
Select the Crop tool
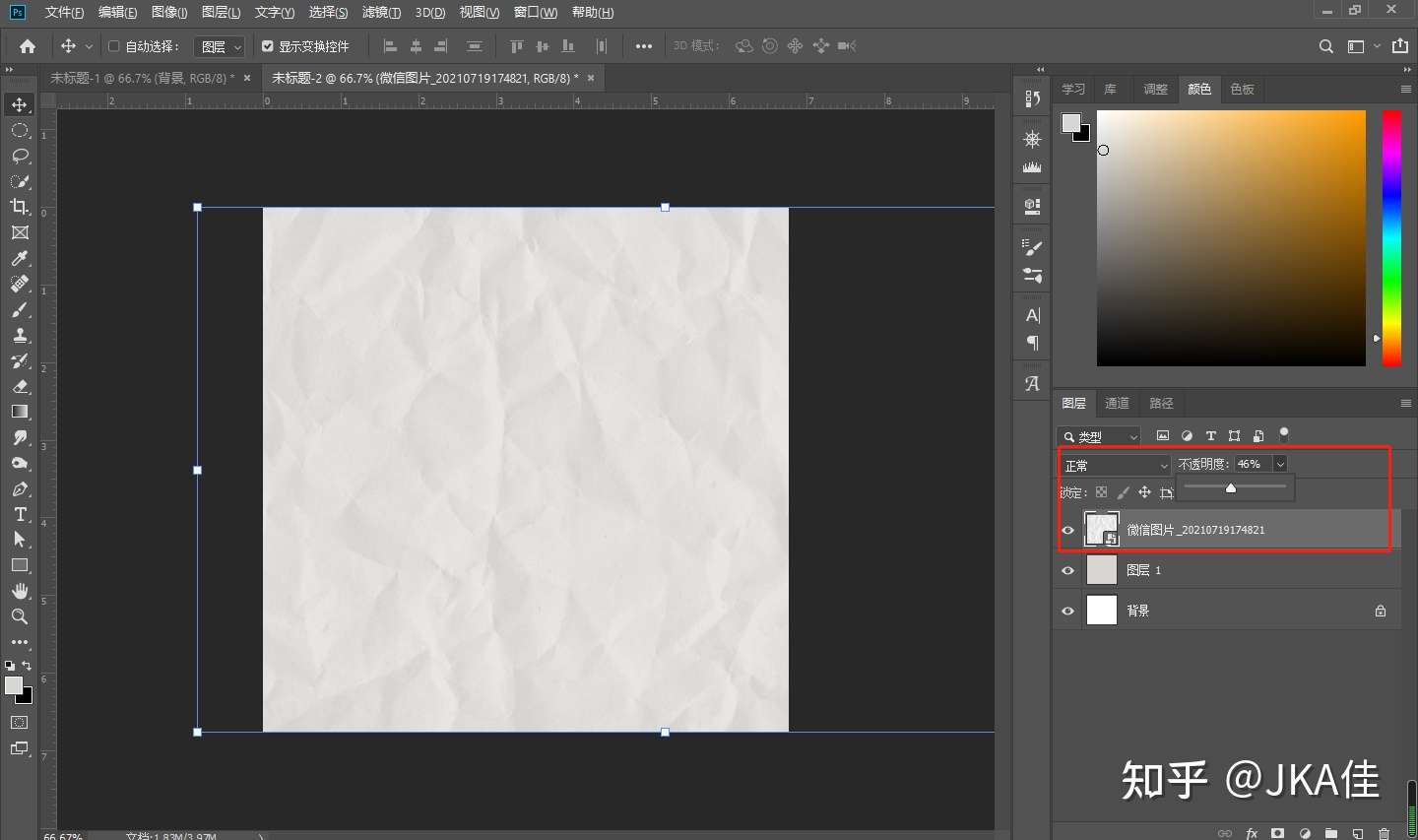coord(20,207)
